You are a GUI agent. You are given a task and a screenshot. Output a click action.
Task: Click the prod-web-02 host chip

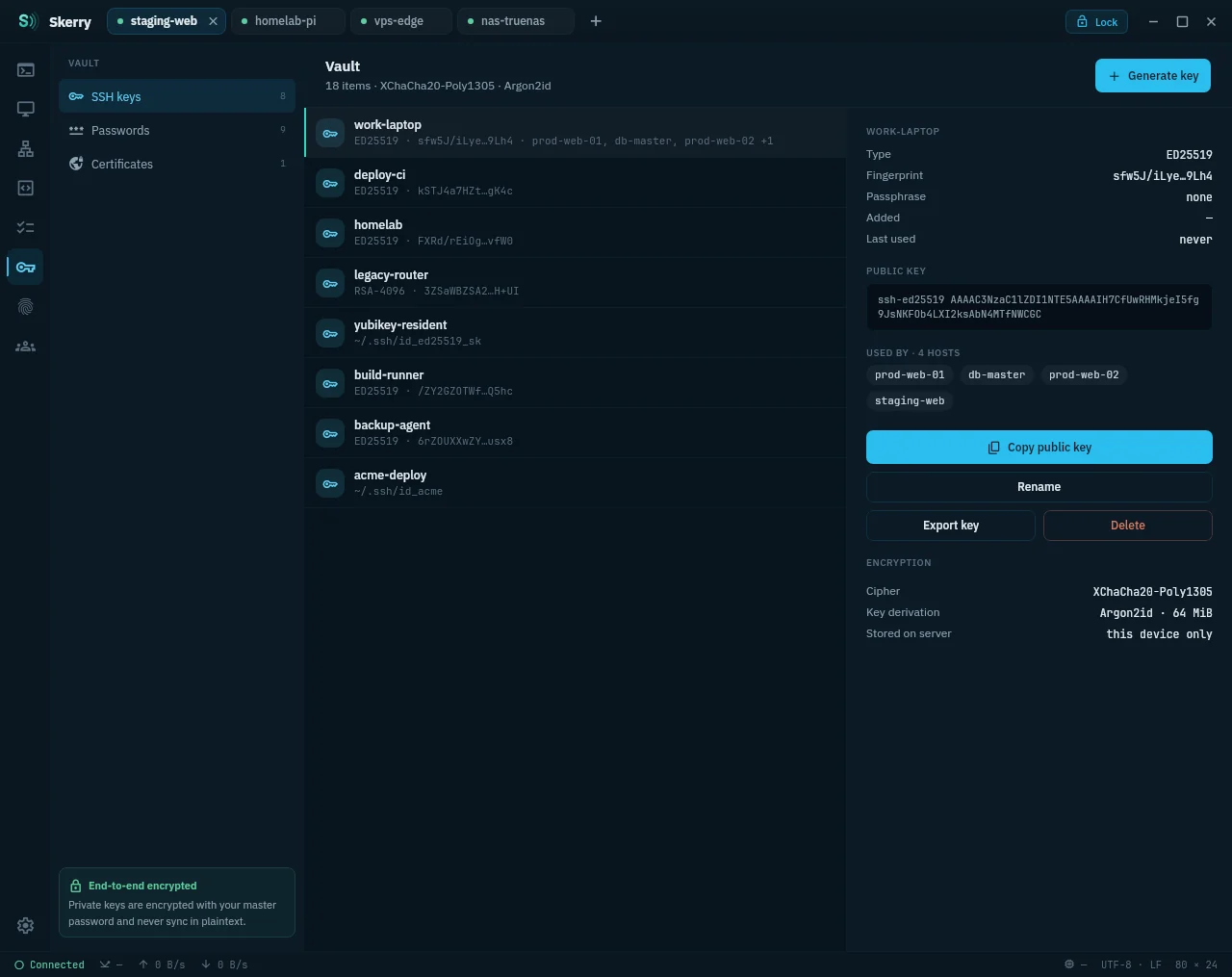coord(1084,374)
